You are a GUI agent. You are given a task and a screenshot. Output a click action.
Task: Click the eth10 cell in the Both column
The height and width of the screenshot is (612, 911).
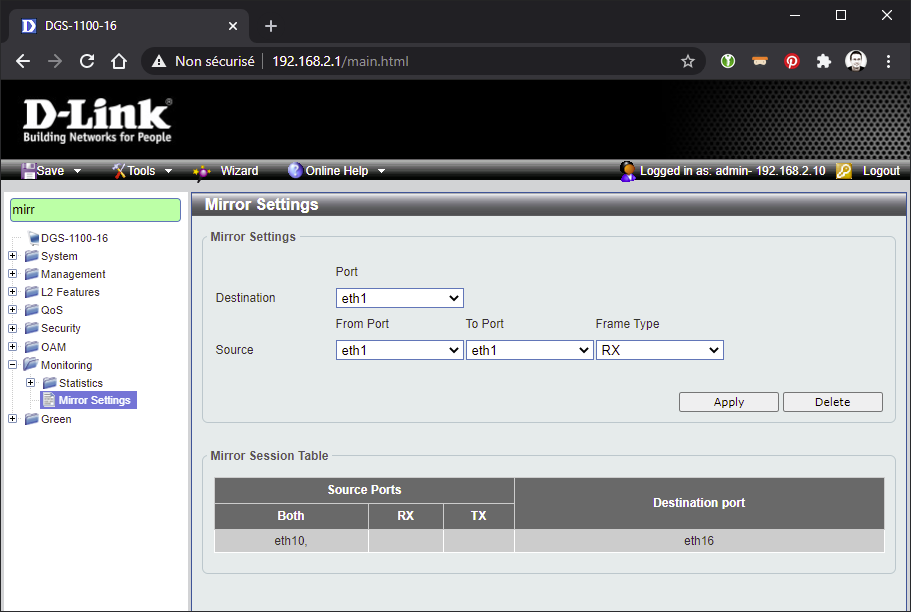[291, 541]
